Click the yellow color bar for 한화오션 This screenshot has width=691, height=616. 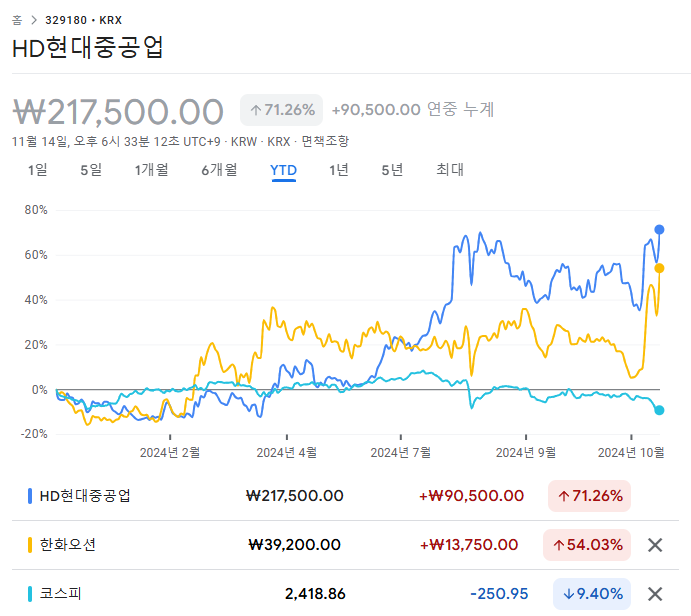[30, 545]
